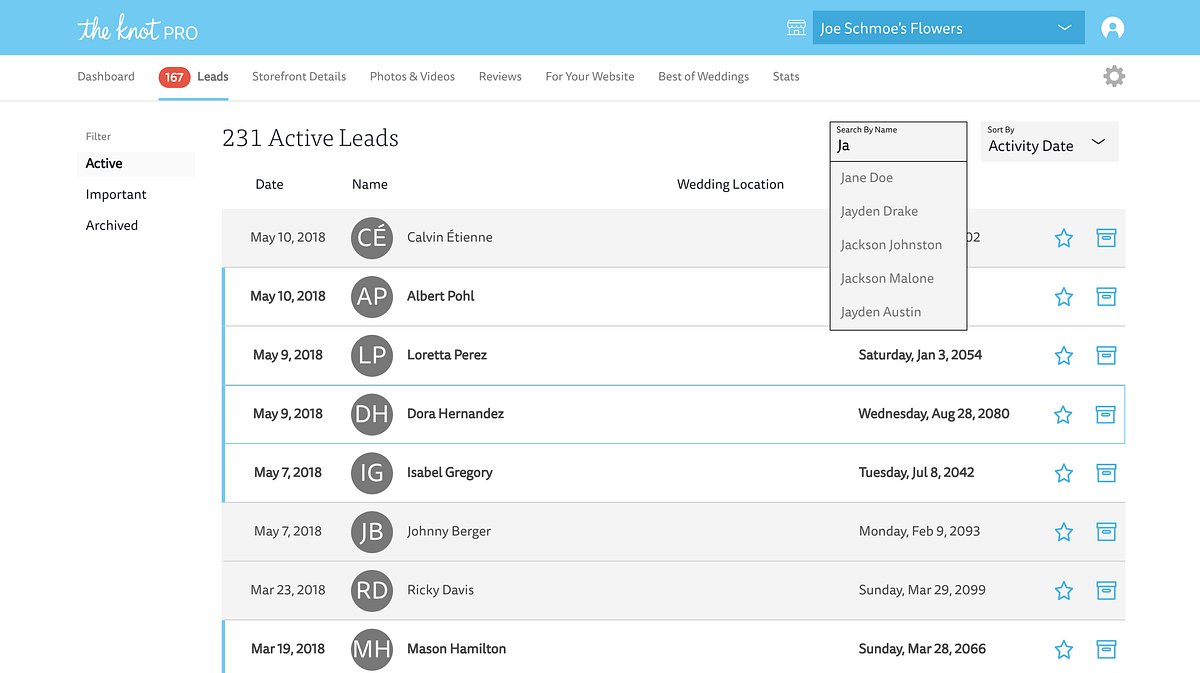
Task: Click the AP avatar of Albert Pohl
Action: coord(372,297)
